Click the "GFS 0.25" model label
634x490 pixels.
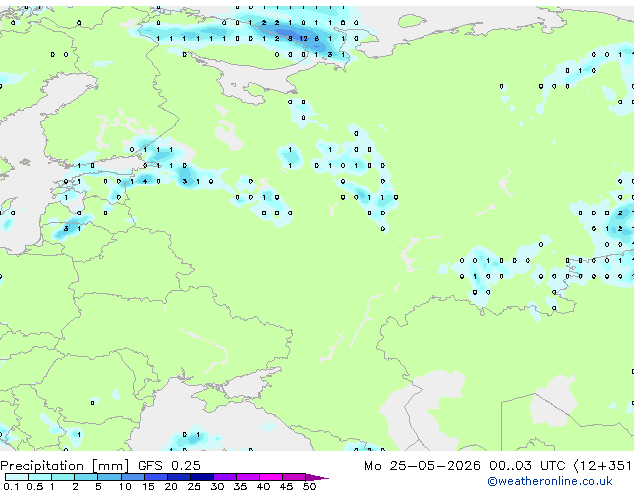point(169,466)
